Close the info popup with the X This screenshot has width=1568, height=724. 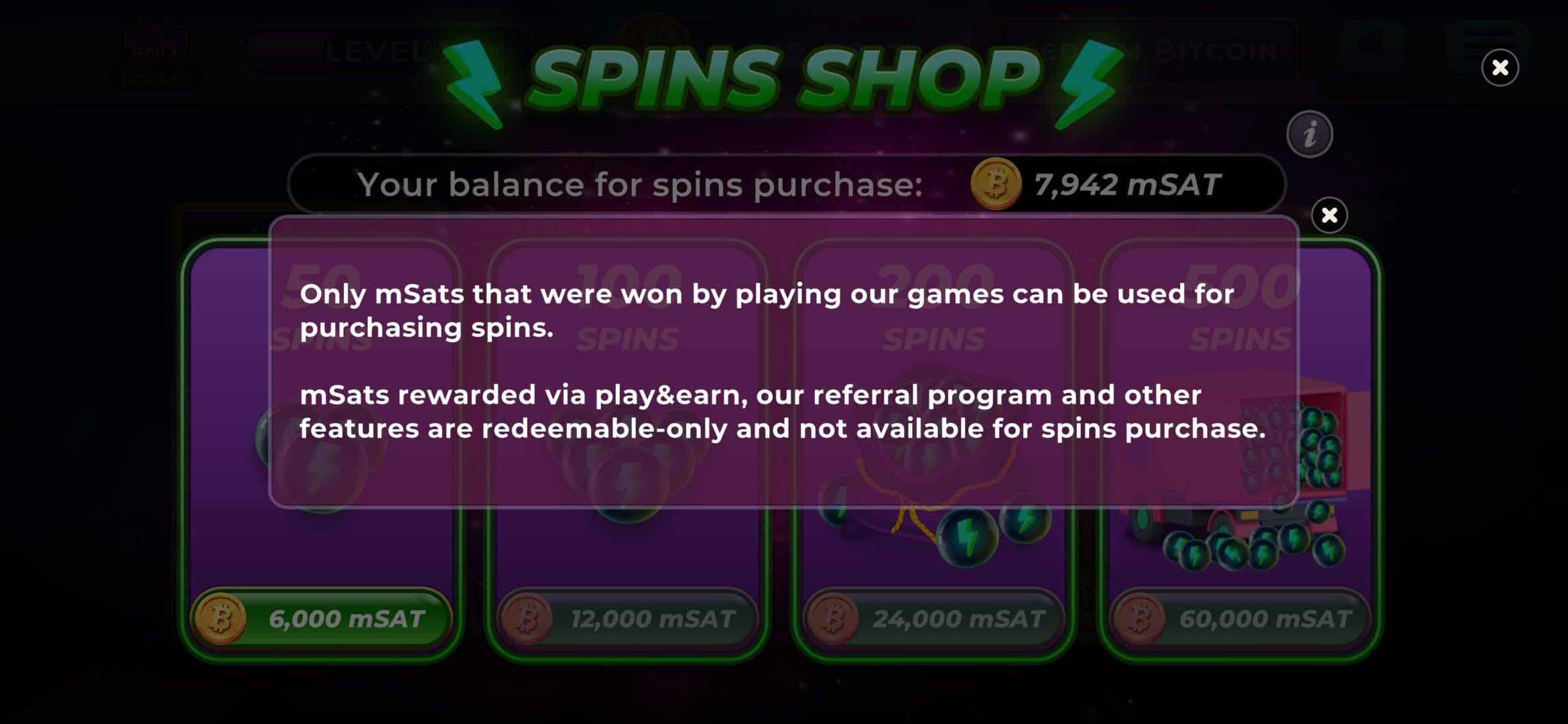(x=1329, y=215)
